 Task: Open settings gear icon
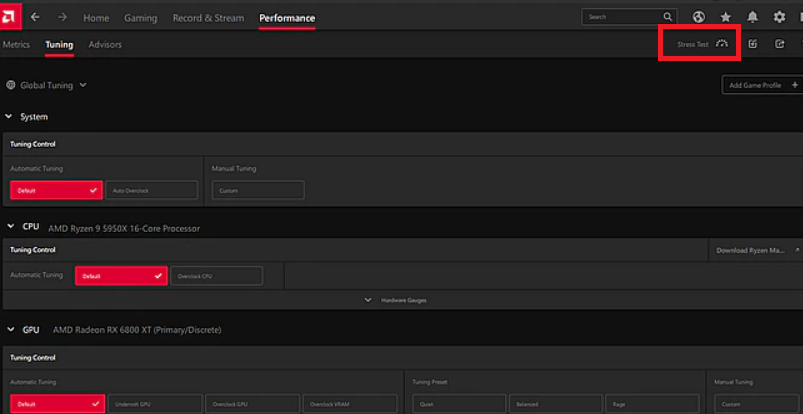coord(779,17)
